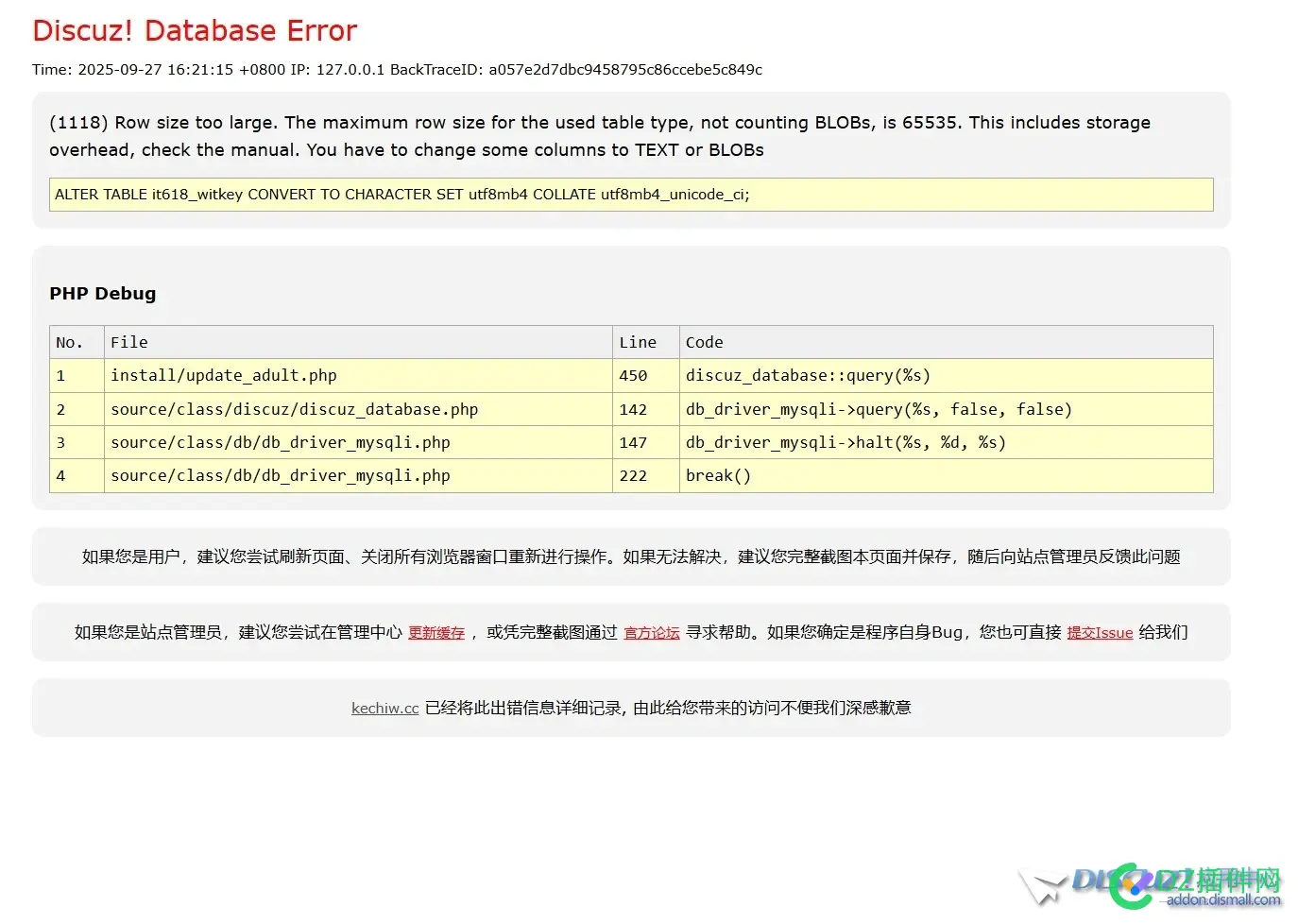Visit the kechiw.cc link
Image resolution: width=1298 pixels, height=924 pixels.
tap(384, 708)
